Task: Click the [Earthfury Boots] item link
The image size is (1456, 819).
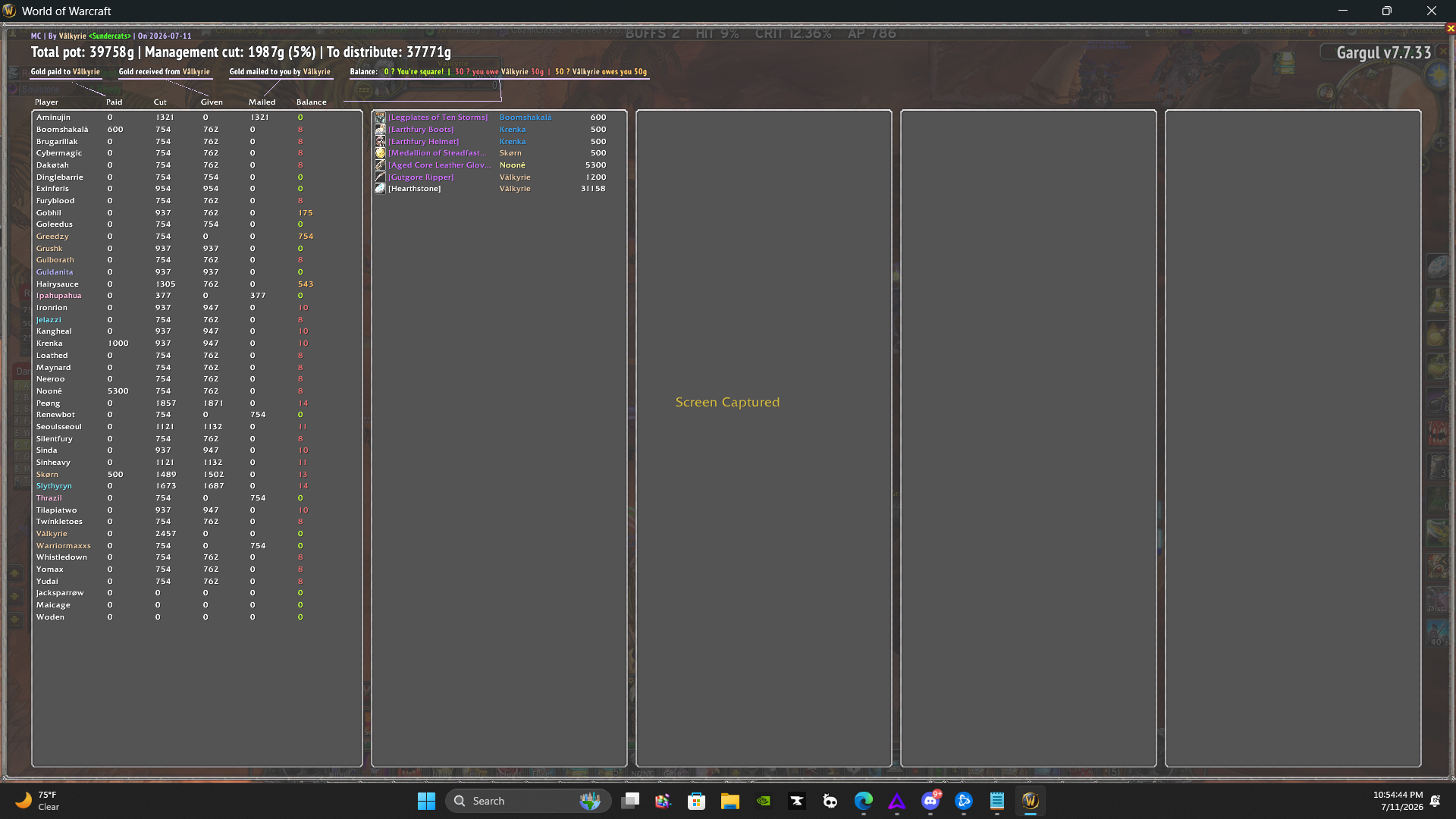Action: pos(421,130)
